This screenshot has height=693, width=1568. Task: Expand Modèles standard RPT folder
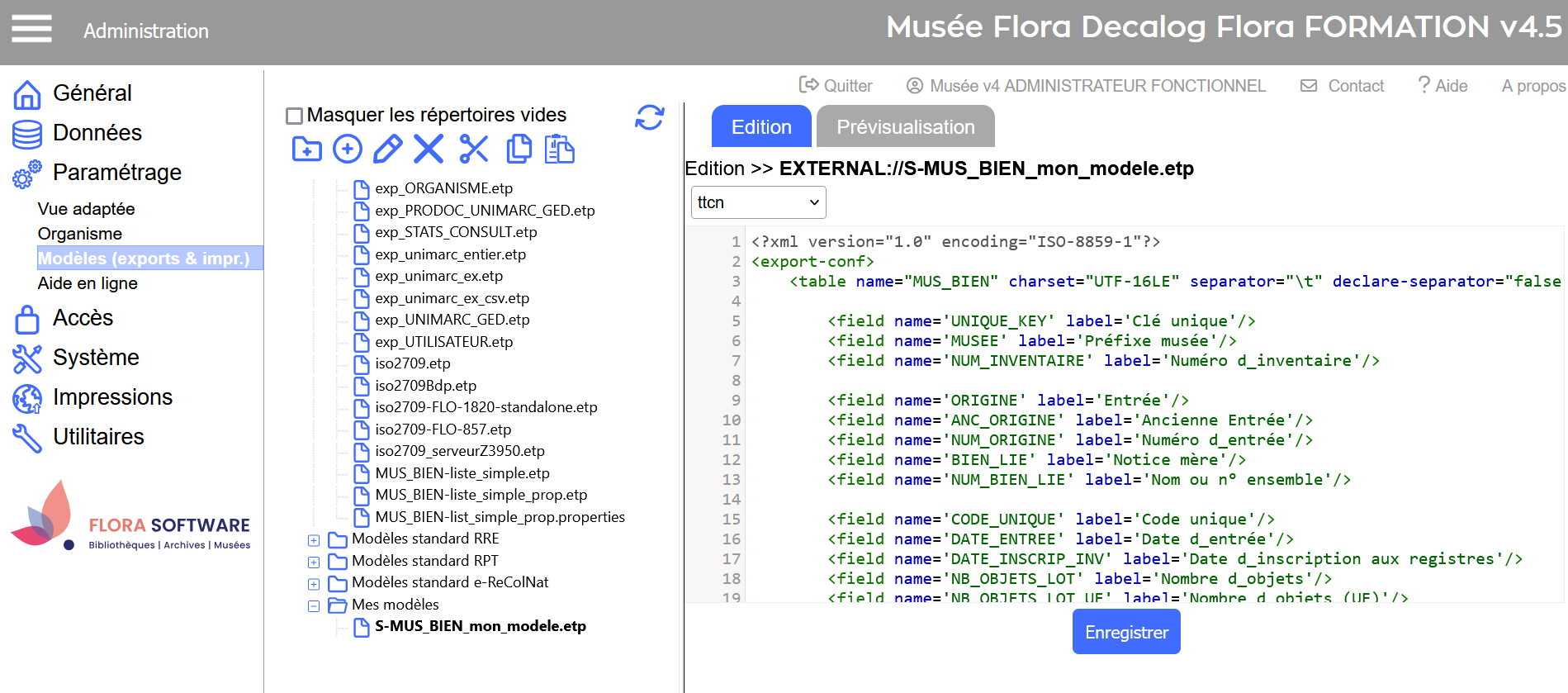[x=314, y=562]
